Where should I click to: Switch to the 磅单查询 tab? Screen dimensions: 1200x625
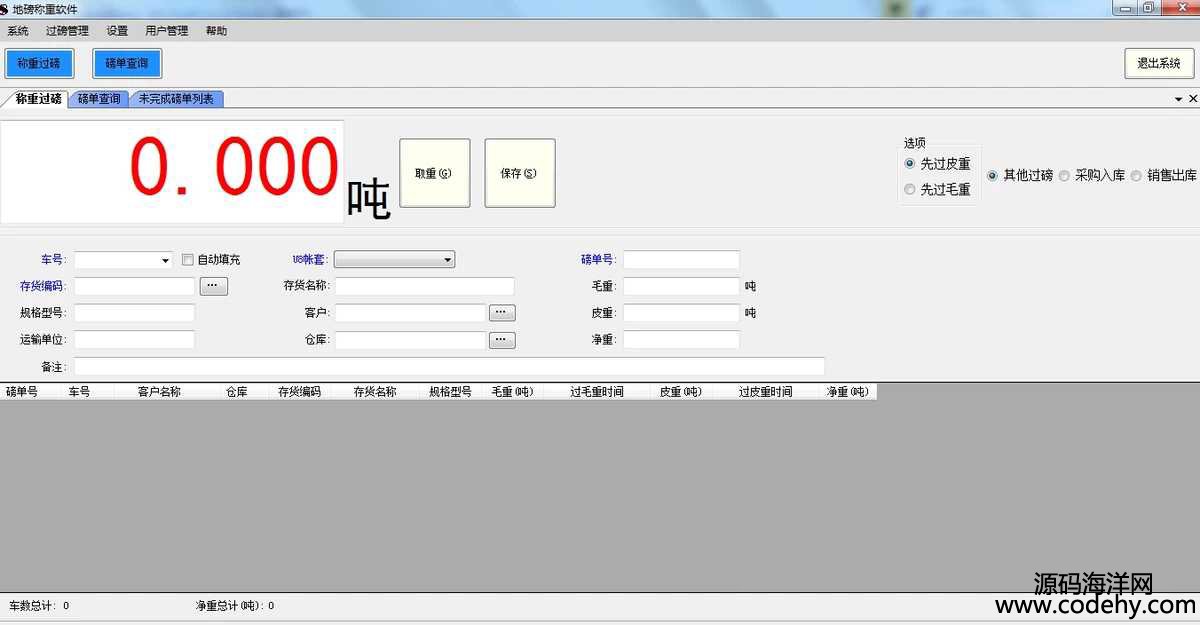point(99,99)
